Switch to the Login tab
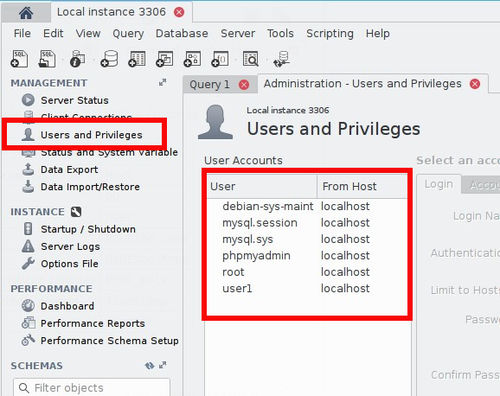The image size is (500, 396). tap(439, 184)
